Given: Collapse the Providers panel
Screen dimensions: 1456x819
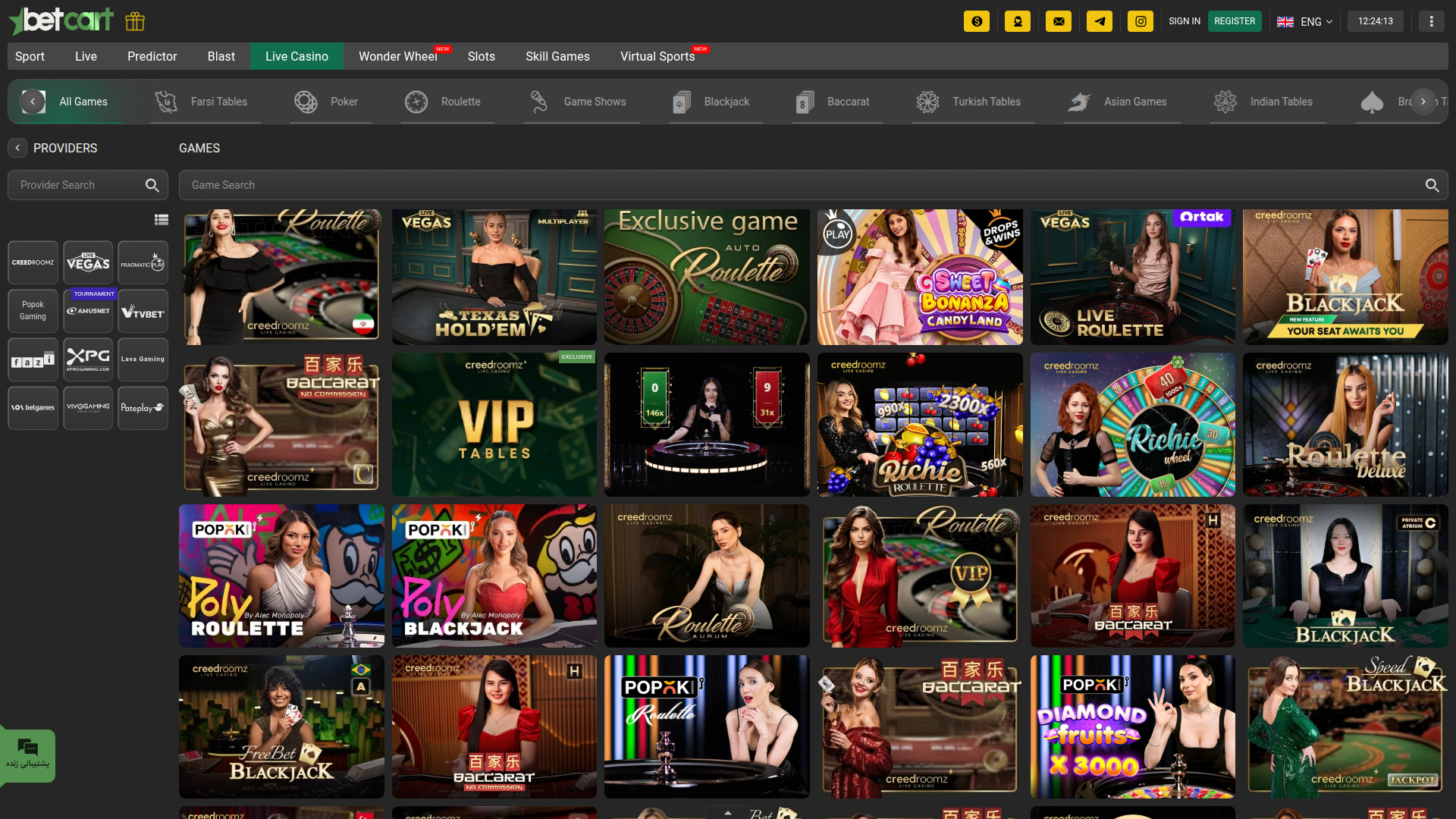Looking at the screenshot, I should [17, 148].
